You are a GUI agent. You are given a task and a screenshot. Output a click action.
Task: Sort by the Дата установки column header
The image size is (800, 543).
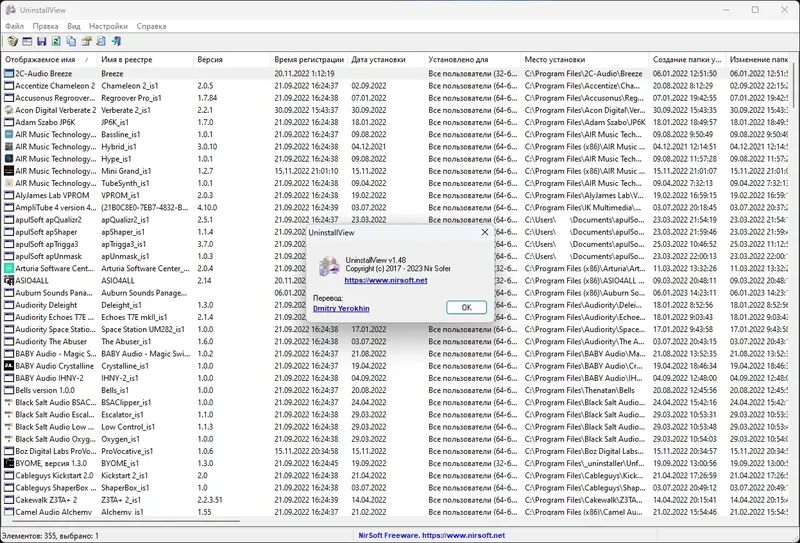(386, 60)
